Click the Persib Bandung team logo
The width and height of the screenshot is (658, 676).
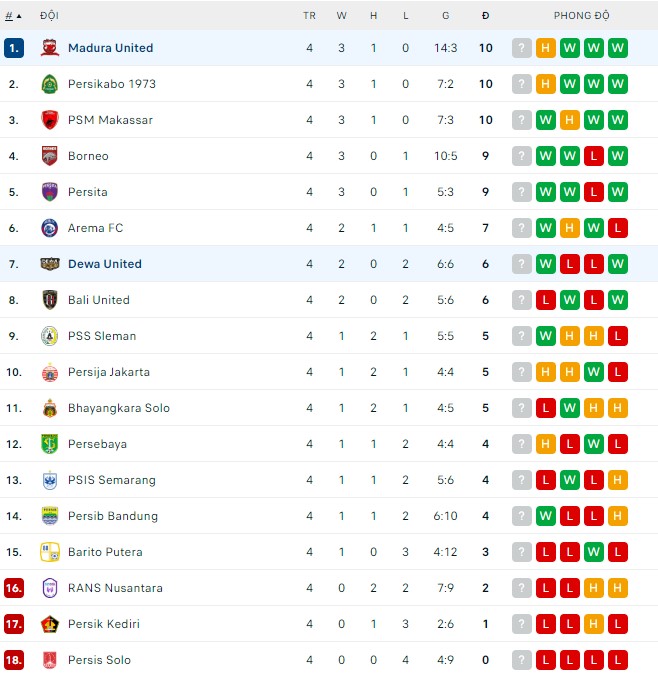tap(50, 516)
